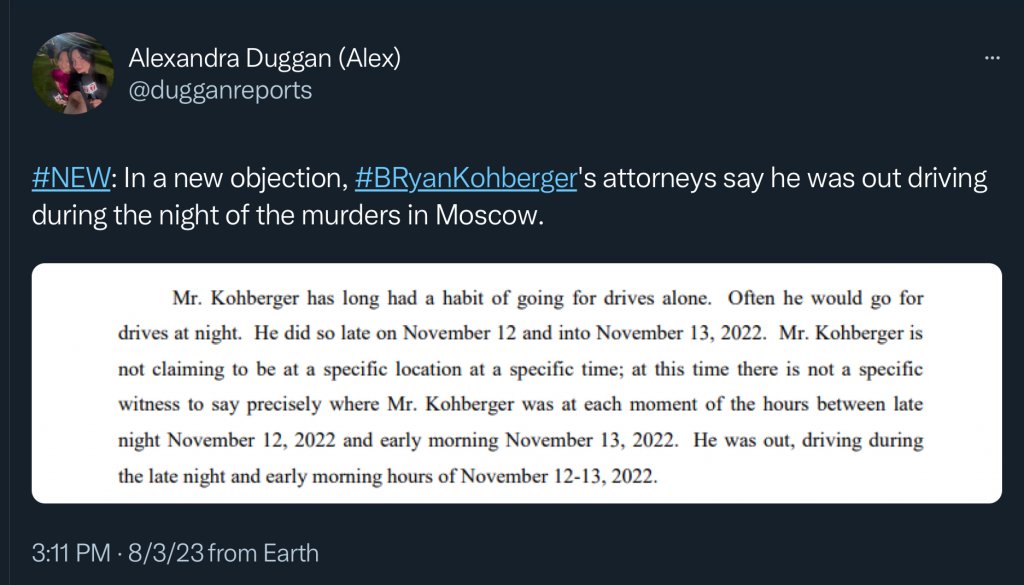The image size is (1024, 585).
Task: Open the #NEW hashtag
Action: click(70, 180)
